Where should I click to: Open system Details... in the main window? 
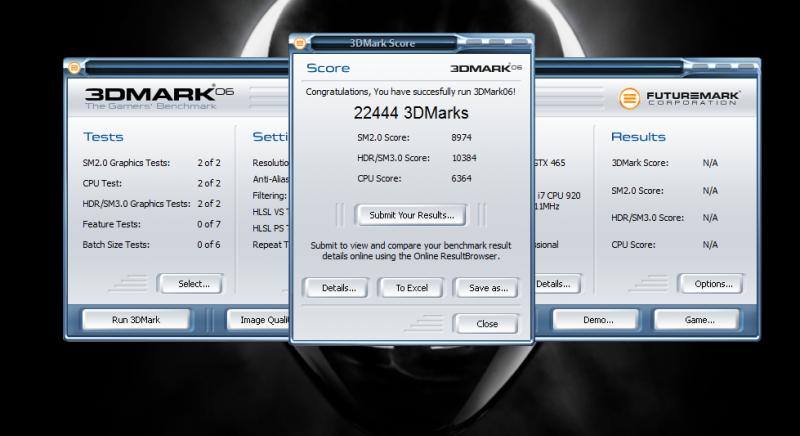556,284
